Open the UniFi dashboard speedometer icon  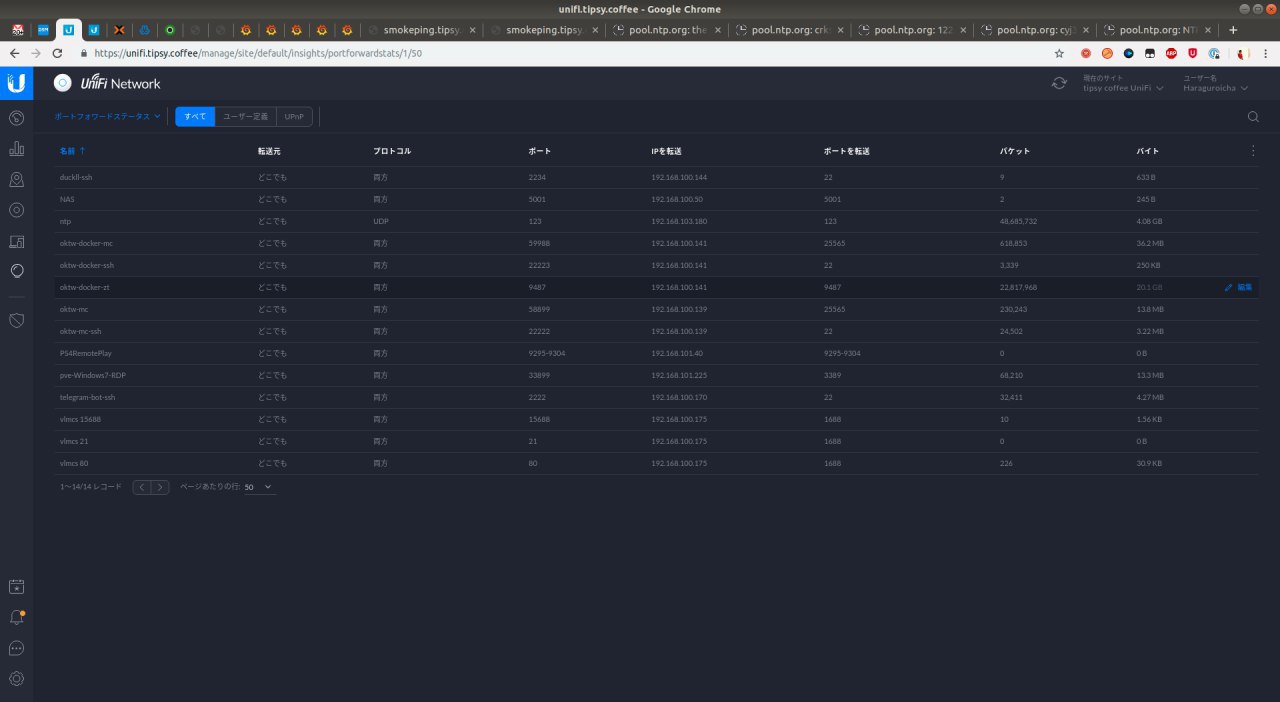[x=16, y=119]
